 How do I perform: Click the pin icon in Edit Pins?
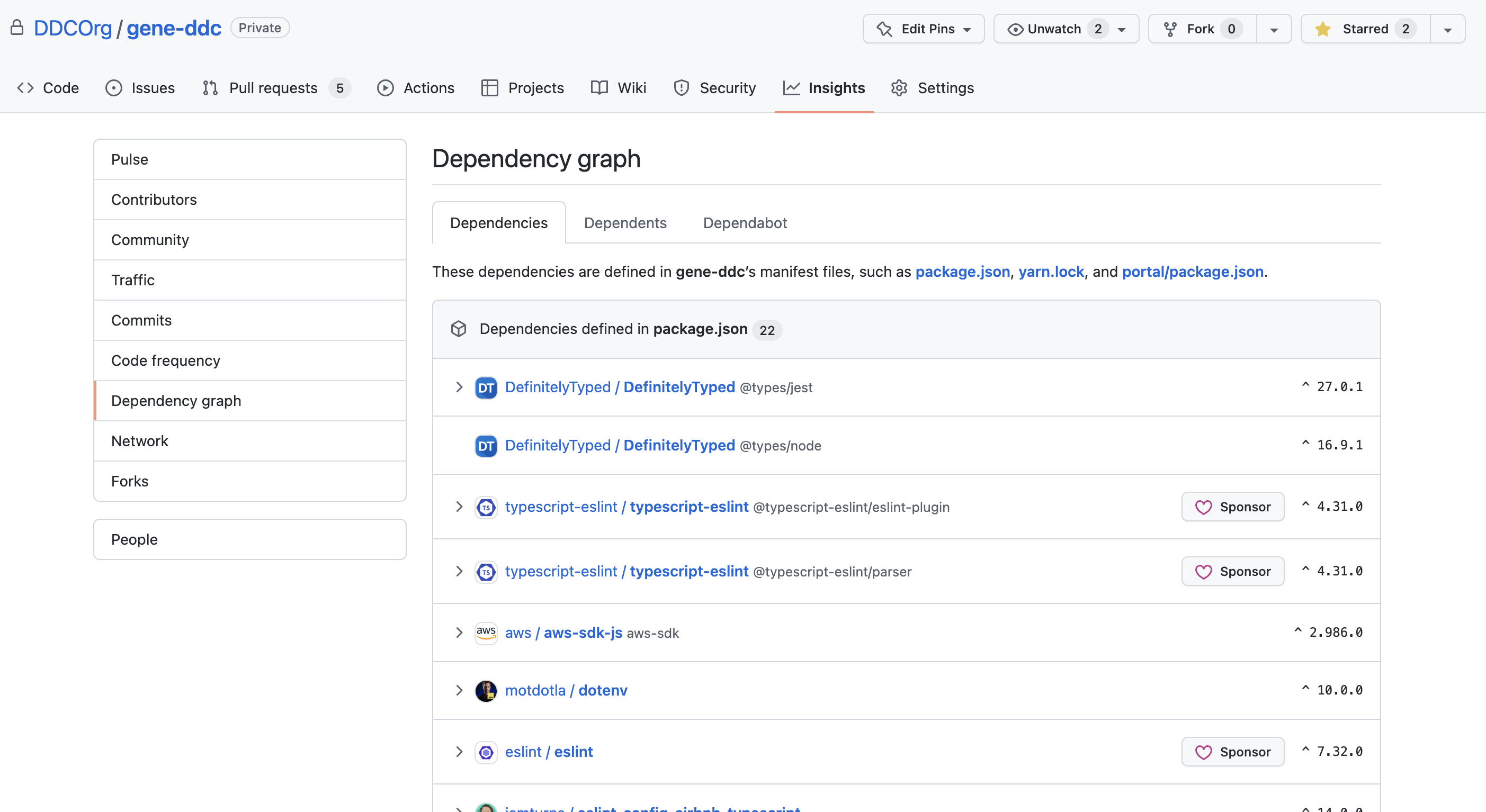(x=884, y=29)
